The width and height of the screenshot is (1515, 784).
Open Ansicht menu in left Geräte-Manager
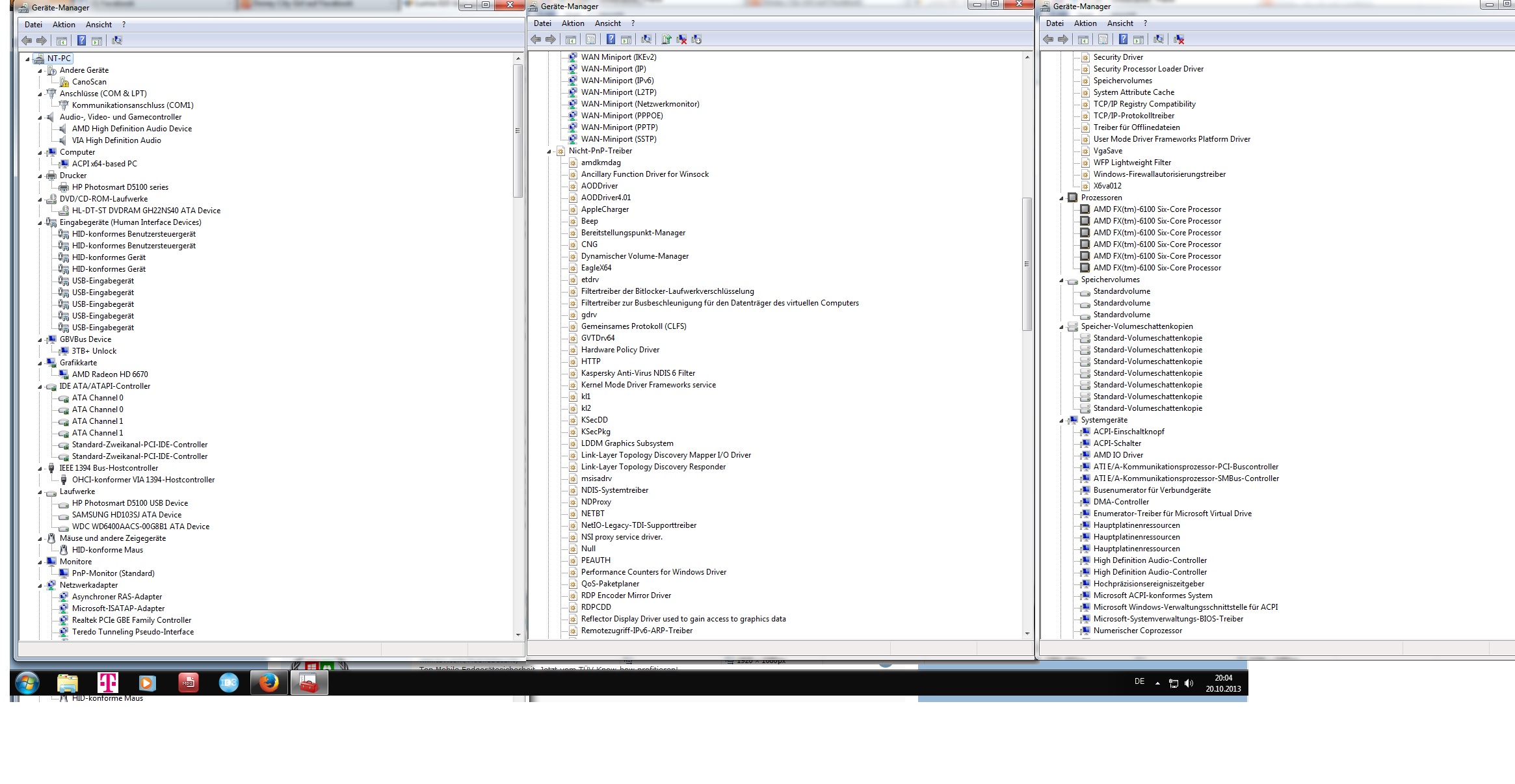pyautogui.click(x=99, y=25)
